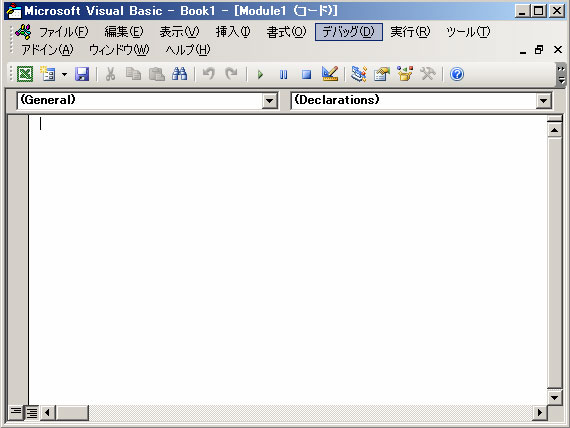This screenshot has height=428, width=570.
Task: Click the Copy icon
Action: click(x=133, y=74)
